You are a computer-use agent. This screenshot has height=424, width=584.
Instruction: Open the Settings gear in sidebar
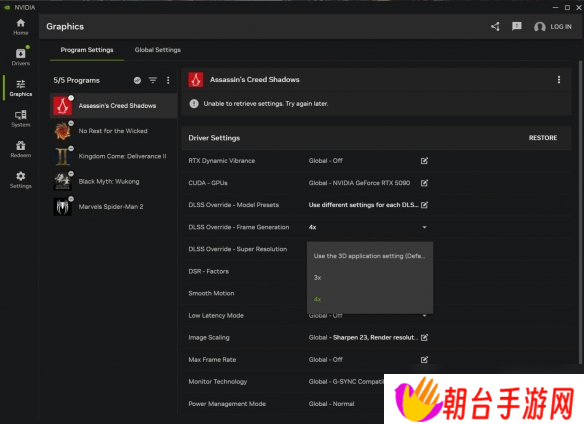(x=20, y=180)
